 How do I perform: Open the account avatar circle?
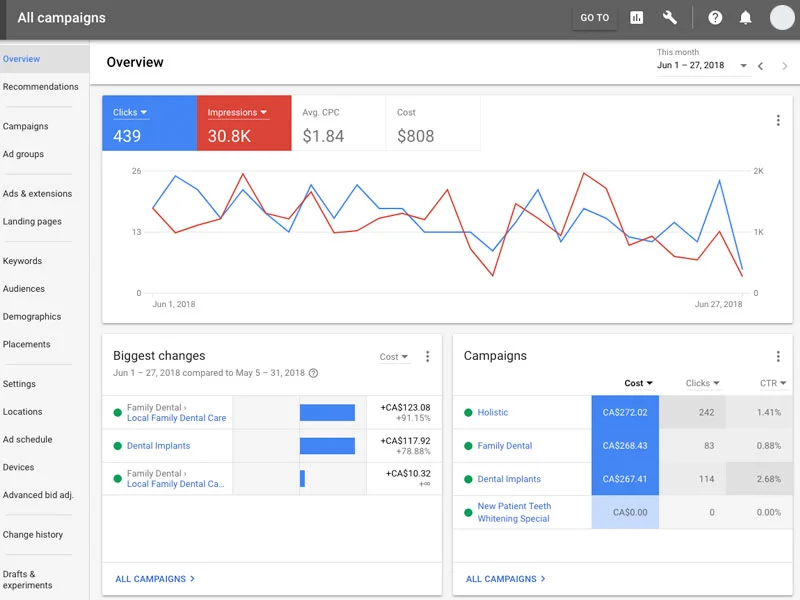pyautogui.click(x=782, y=18)
